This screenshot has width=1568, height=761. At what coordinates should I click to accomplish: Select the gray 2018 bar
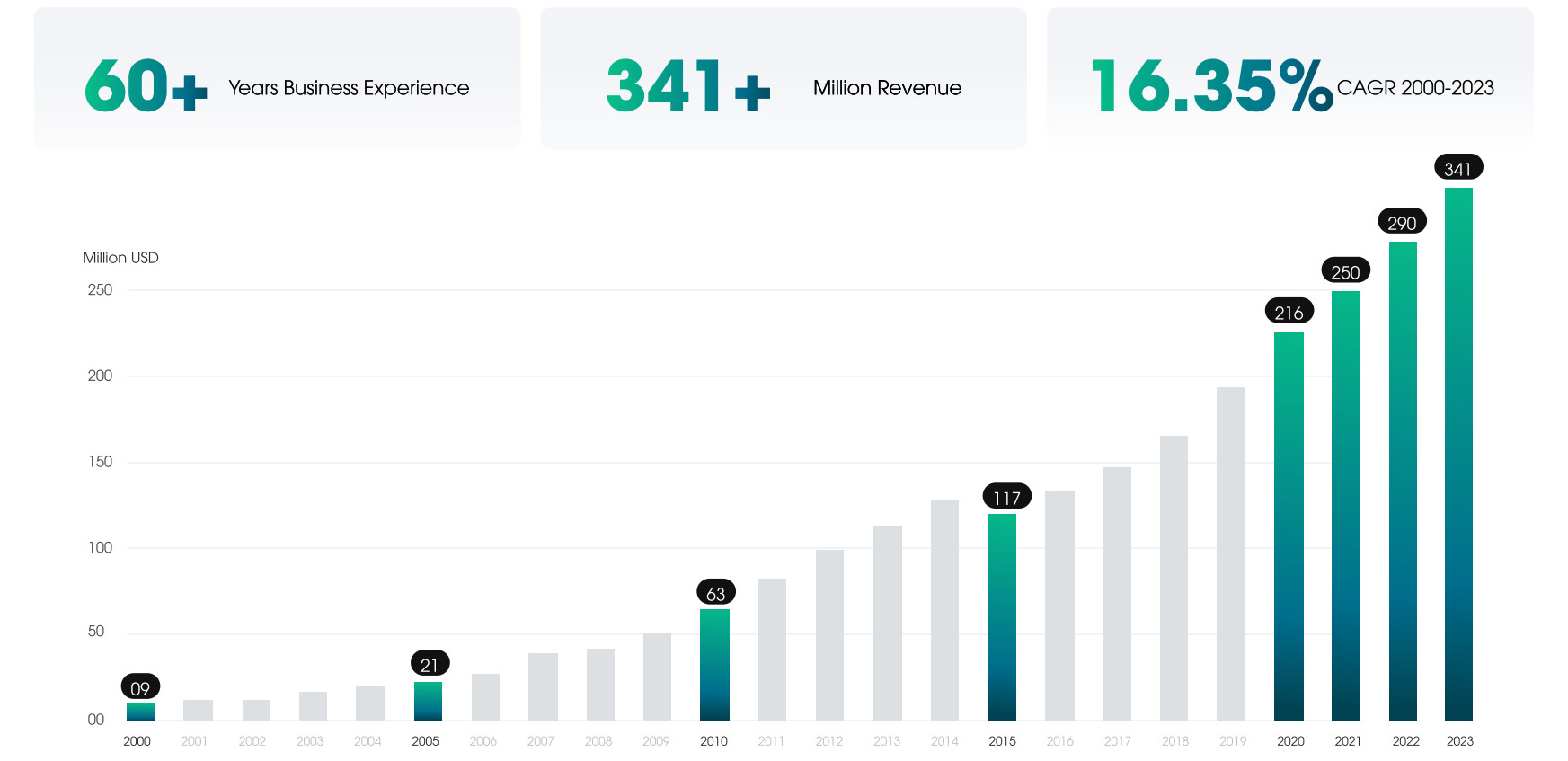point(1174,579)
